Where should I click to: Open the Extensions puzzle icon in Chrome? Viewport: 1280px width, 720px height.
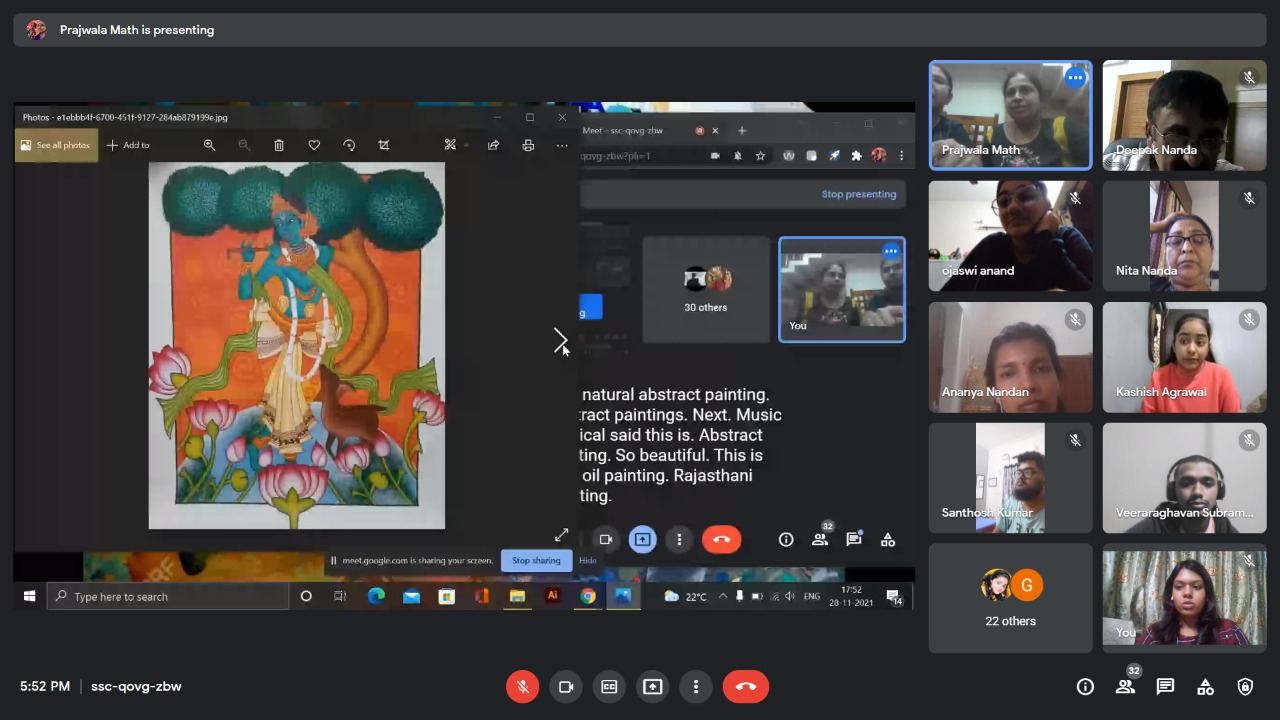point(856,156)
